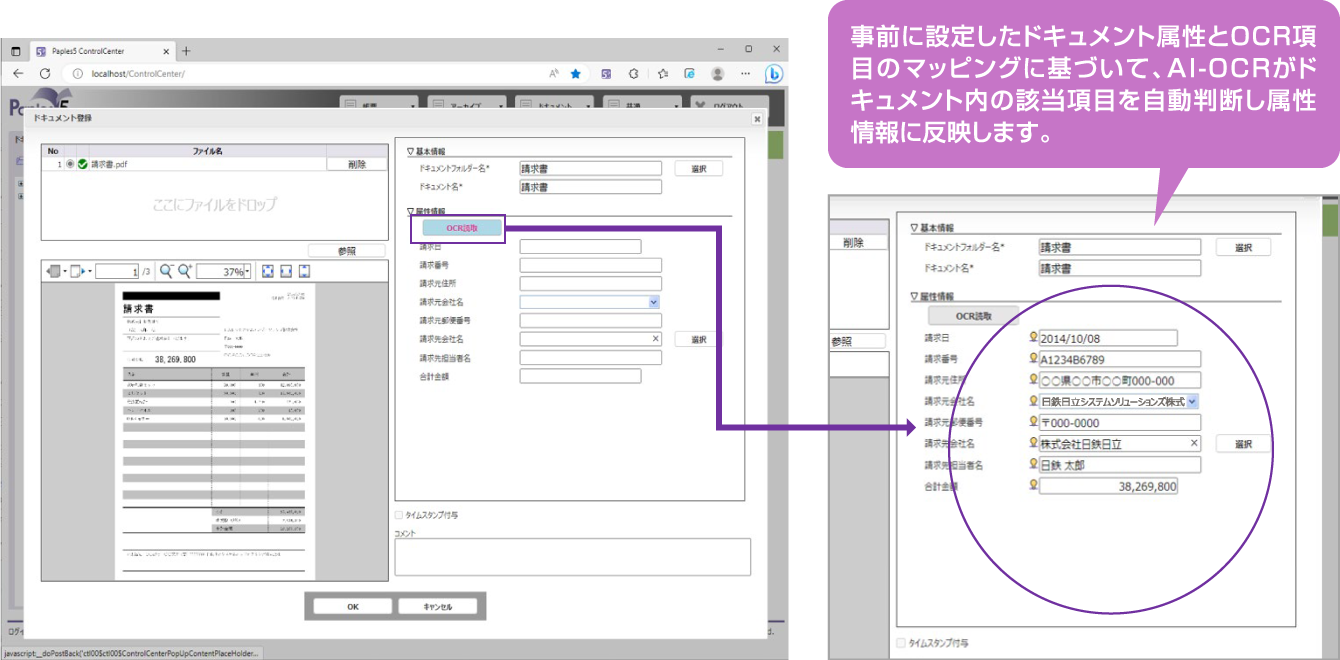
Task: Collapse 基本情報 section in left dialog
Action: coord(410,152)
